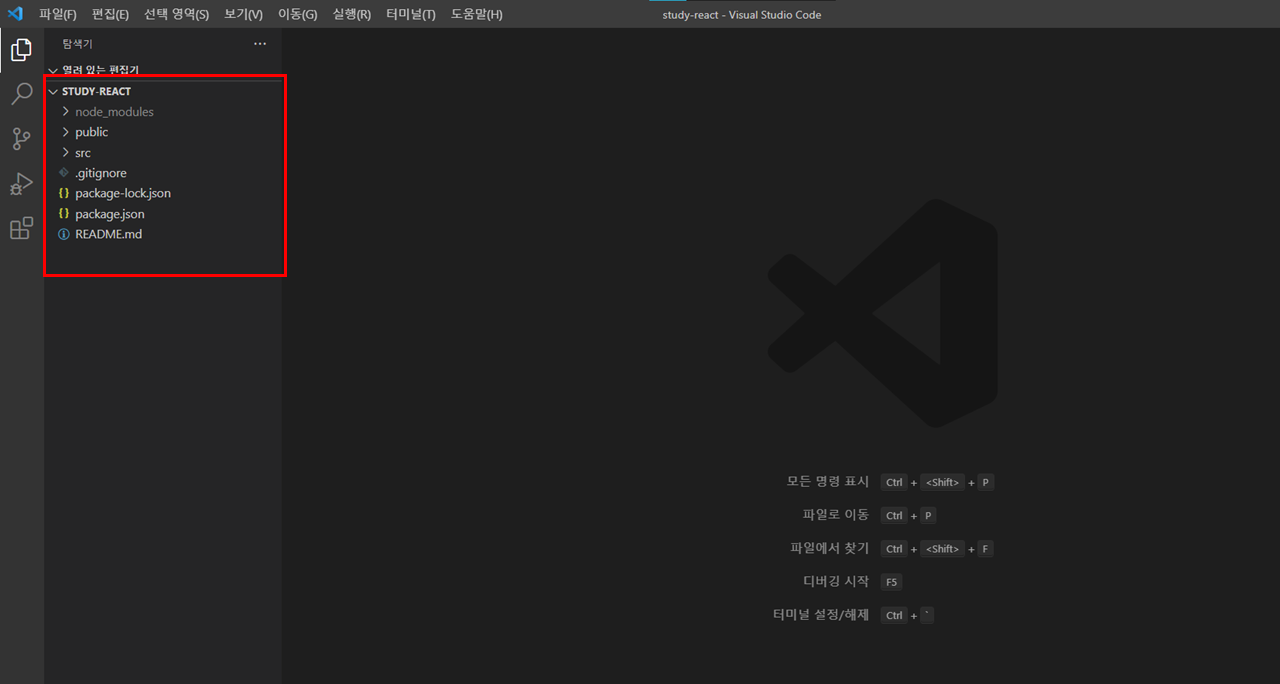The height and width of the screenshot is (684, 1280).
Task: Click the 파일로 이동 label
Action: point(836,515)
